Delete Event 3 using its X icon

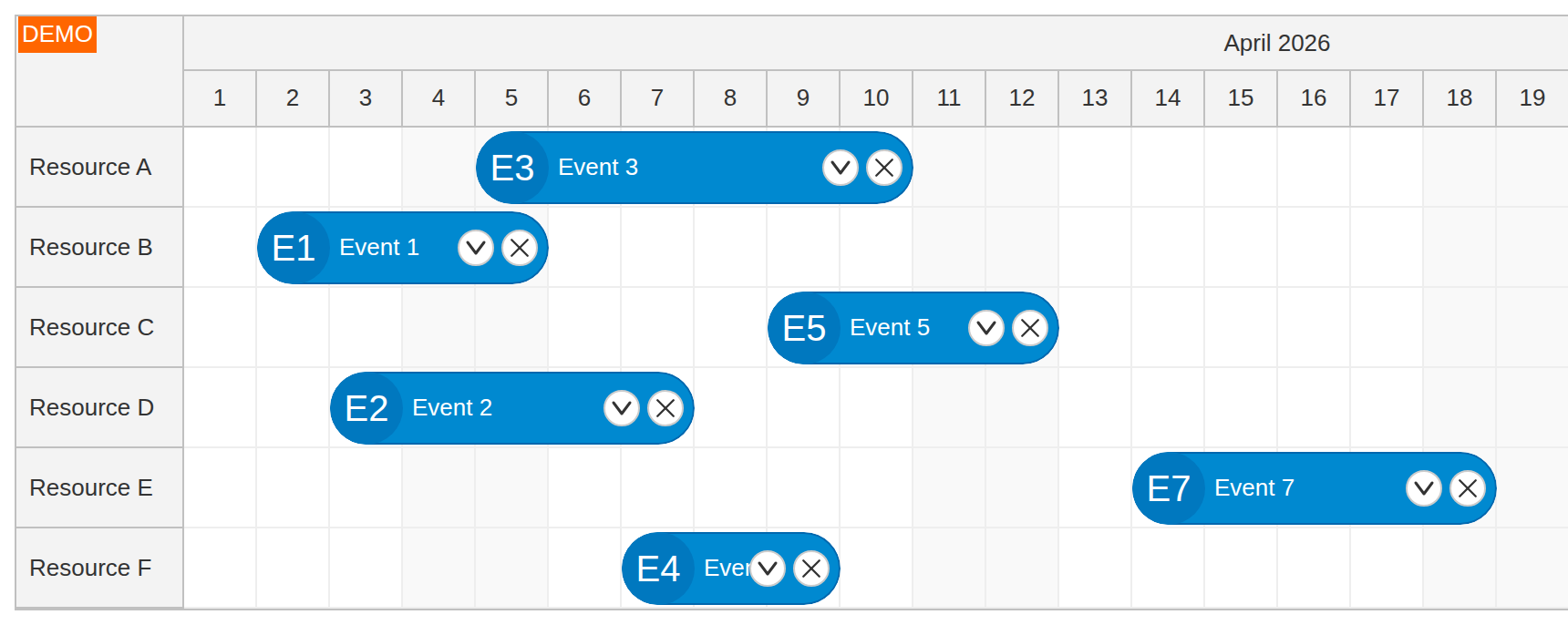tap(883, 167)
